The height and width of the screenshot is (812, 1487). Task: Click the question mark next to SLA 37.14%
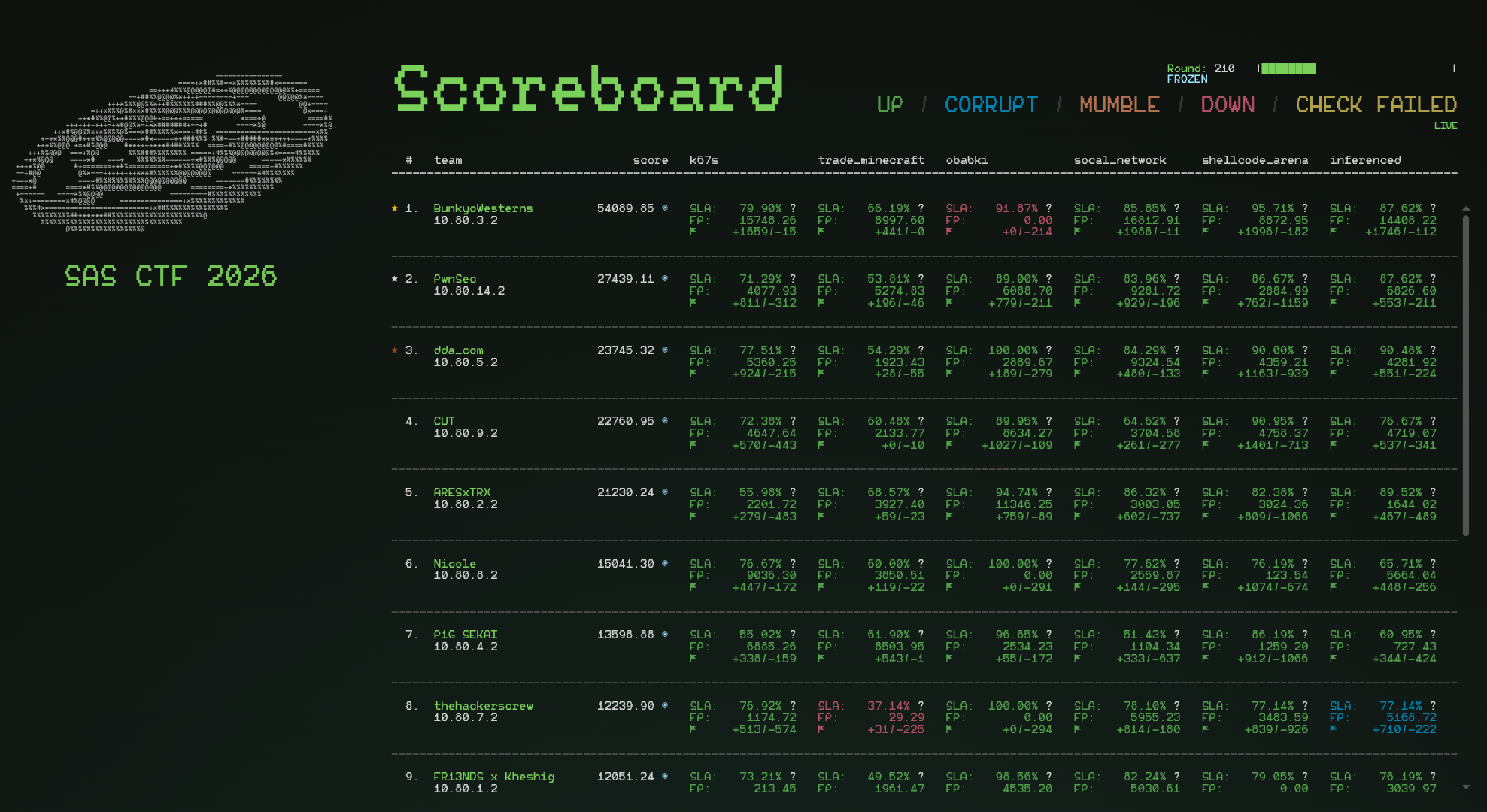pyautogui.click(x=921, y=706)
